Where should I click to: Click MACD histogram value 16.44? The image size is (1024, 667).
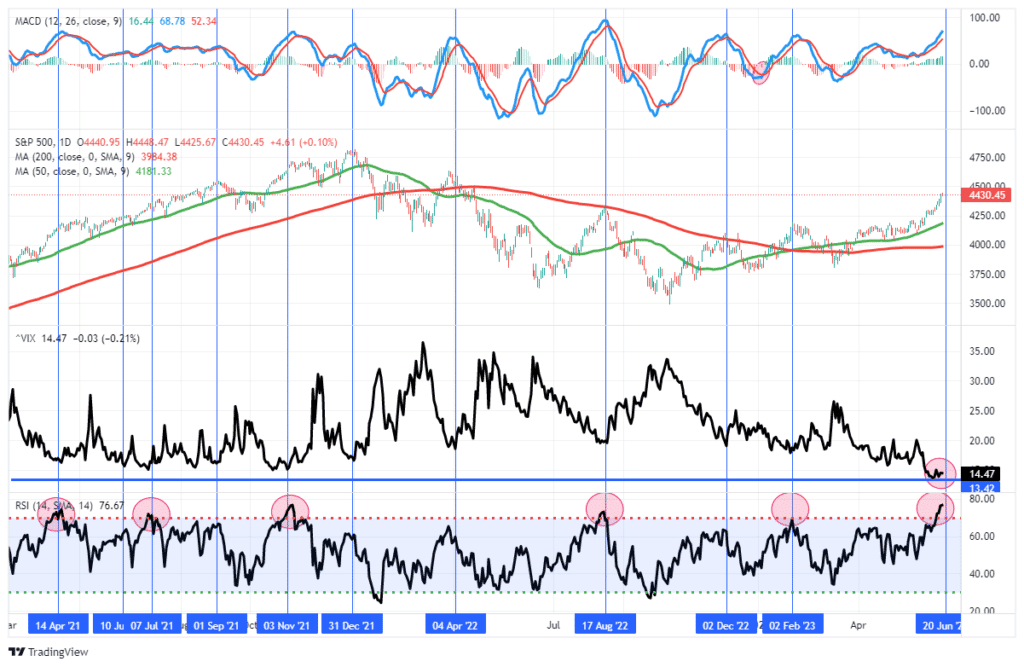coord(142,21)
